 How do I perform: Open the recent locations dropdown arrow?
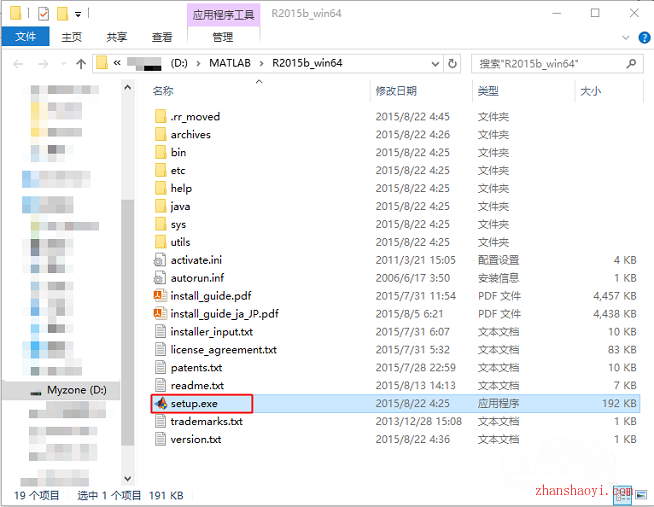point(63,64)
